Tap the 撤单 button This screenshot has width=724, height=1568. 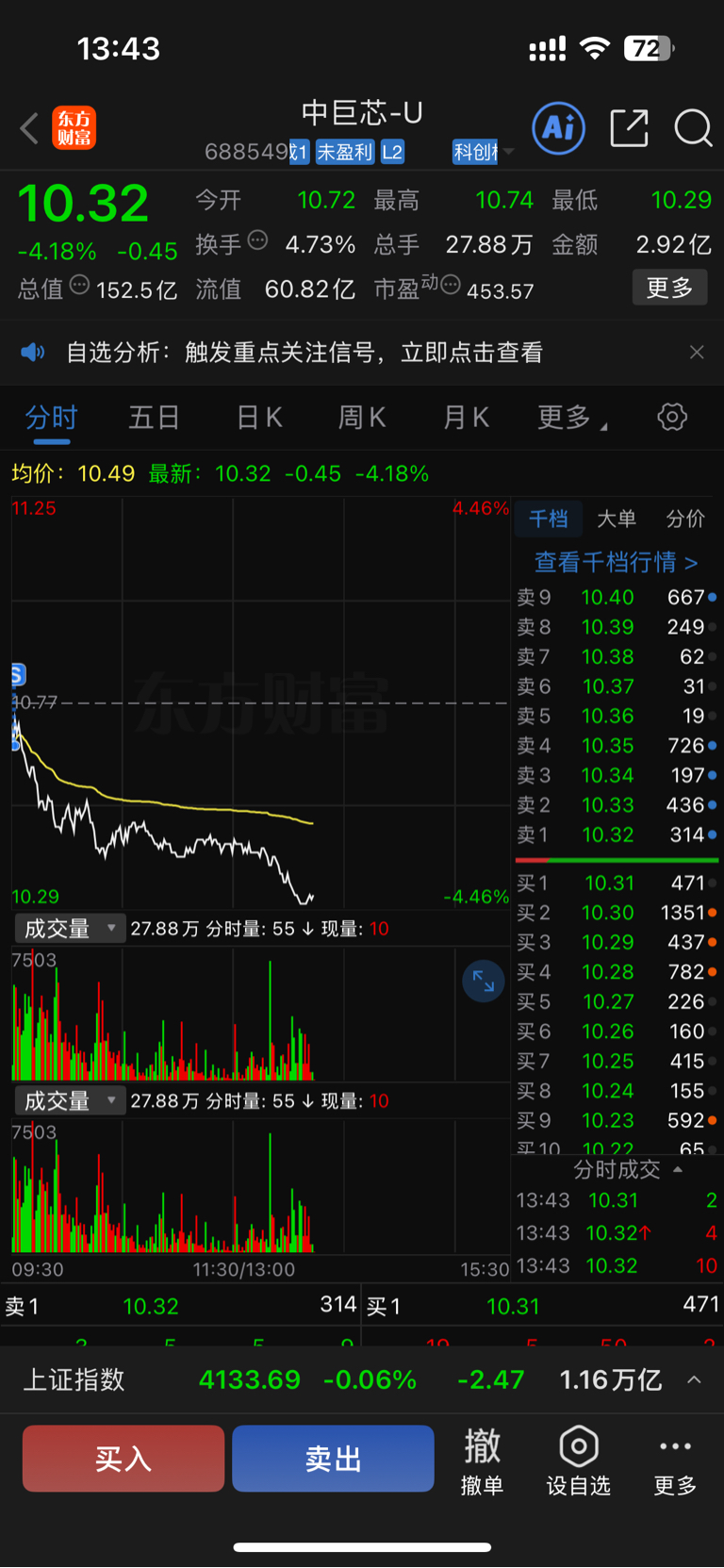[x=482, y=1460]
